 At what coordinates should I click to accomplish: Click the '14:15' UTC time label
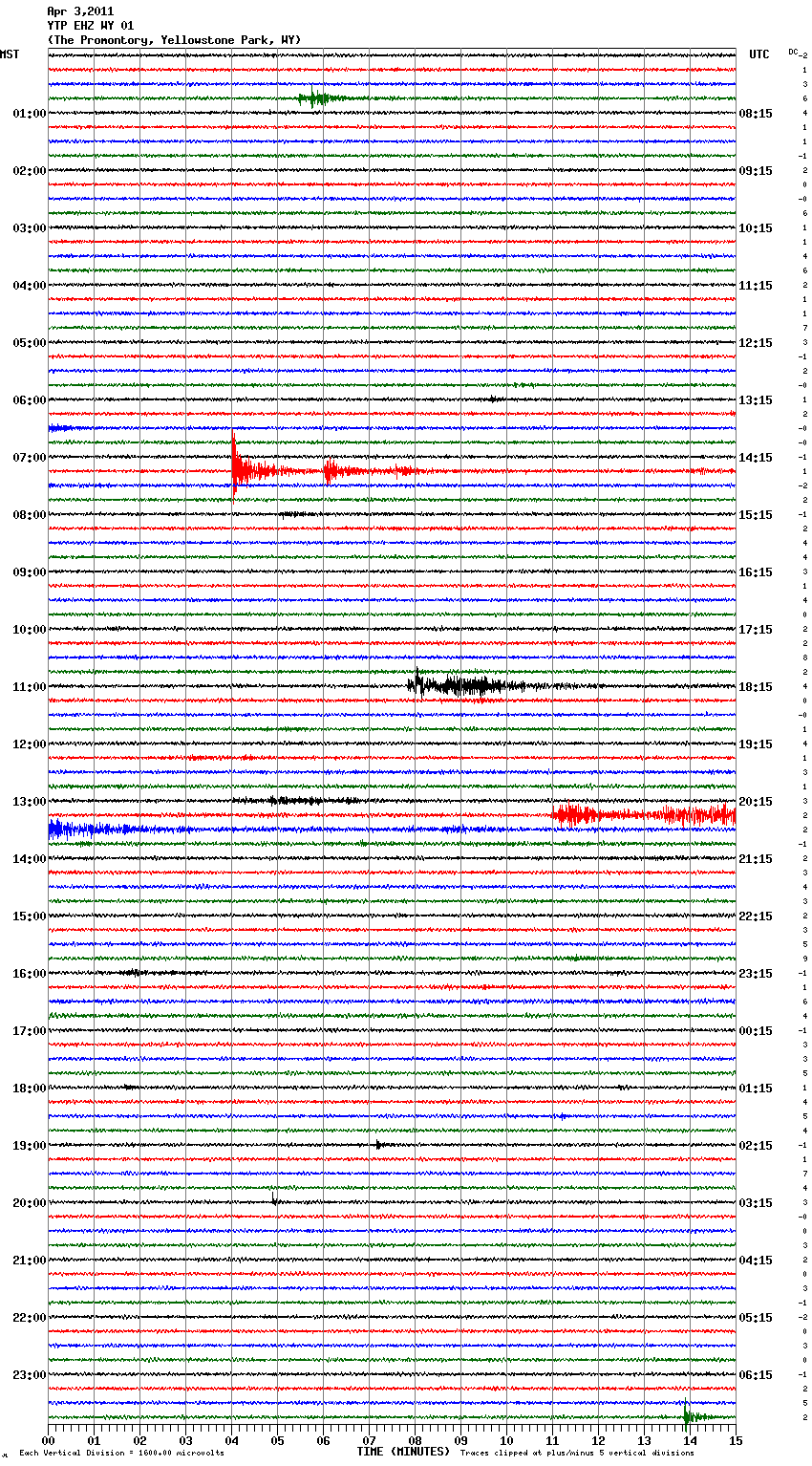(756, 458)
